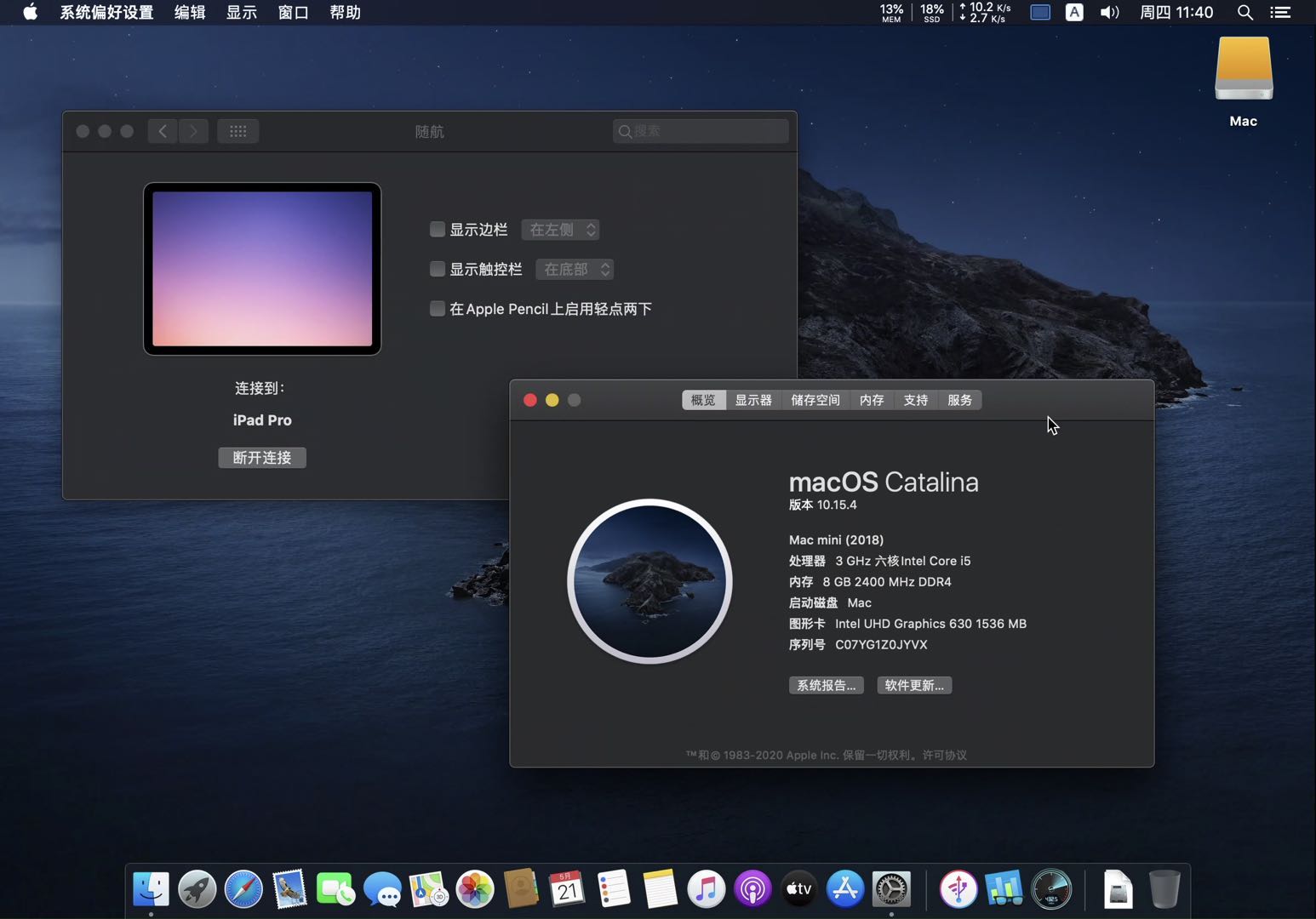The image size is (1316, 919).
Task: Open Calendar icon showing 21
Action: click(567, 889)
